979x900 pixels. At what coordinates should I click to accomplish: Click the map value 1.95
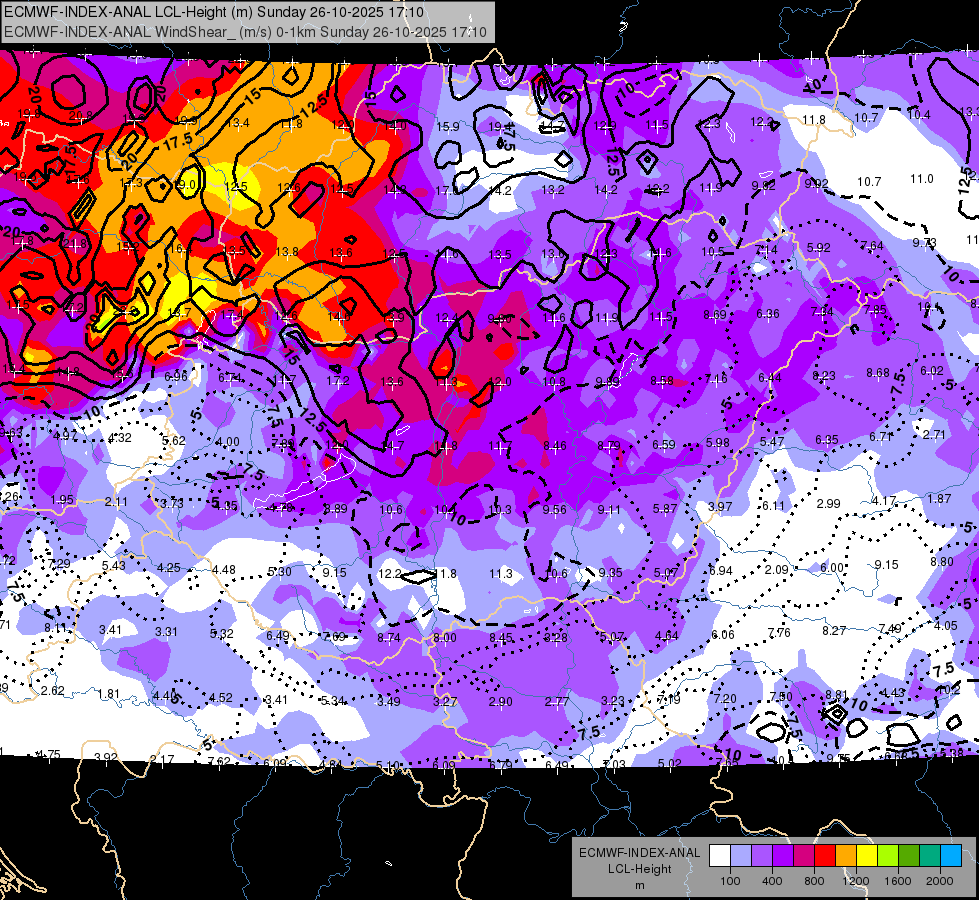pos(62,500)
